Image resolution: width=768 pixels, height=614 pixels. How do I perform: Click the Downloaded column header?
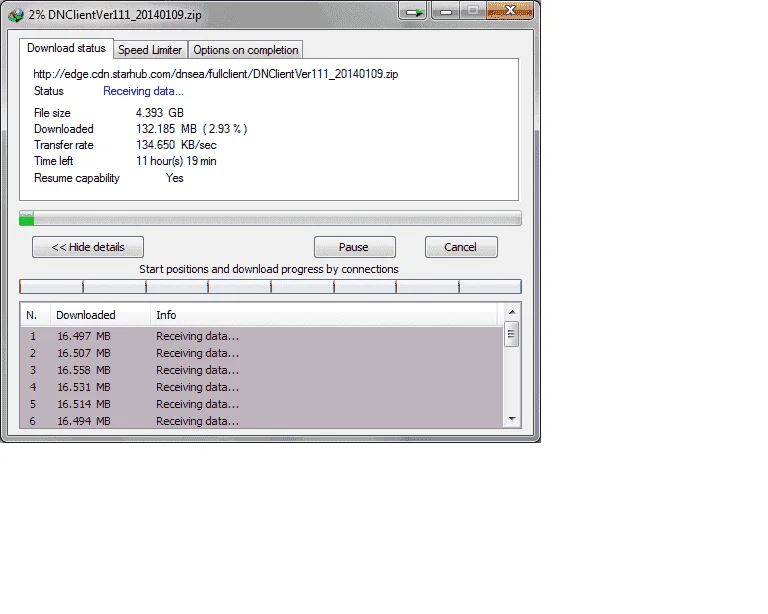coord(100,315)
